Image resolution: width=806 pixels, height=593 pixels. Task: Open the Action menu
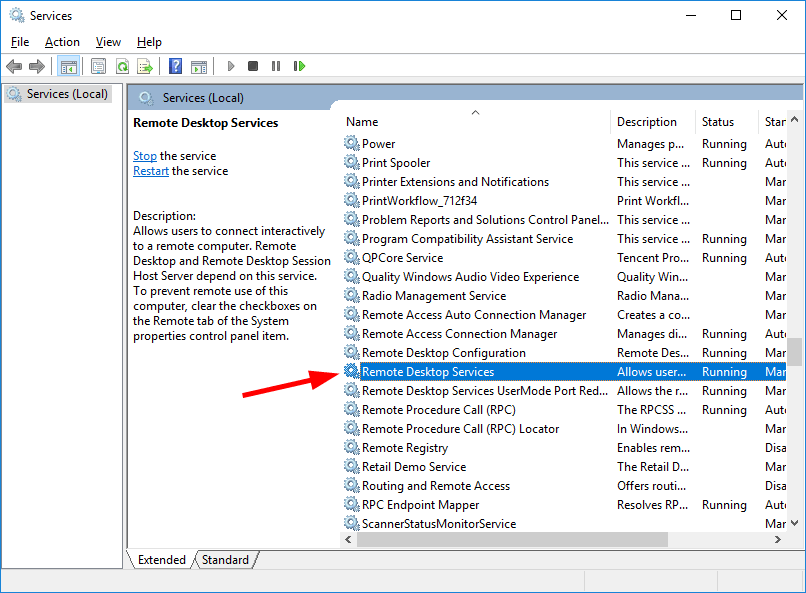[62, 42]
